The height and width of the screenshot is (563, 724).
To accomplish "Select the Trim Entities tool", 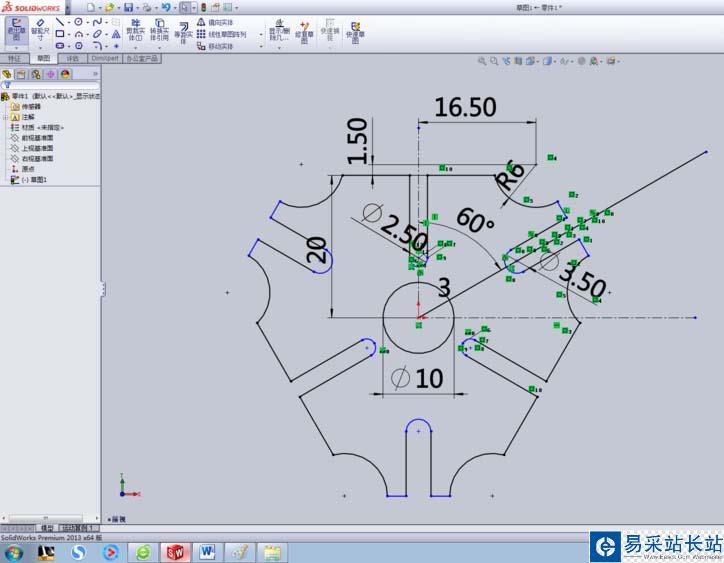I will 134,30.
